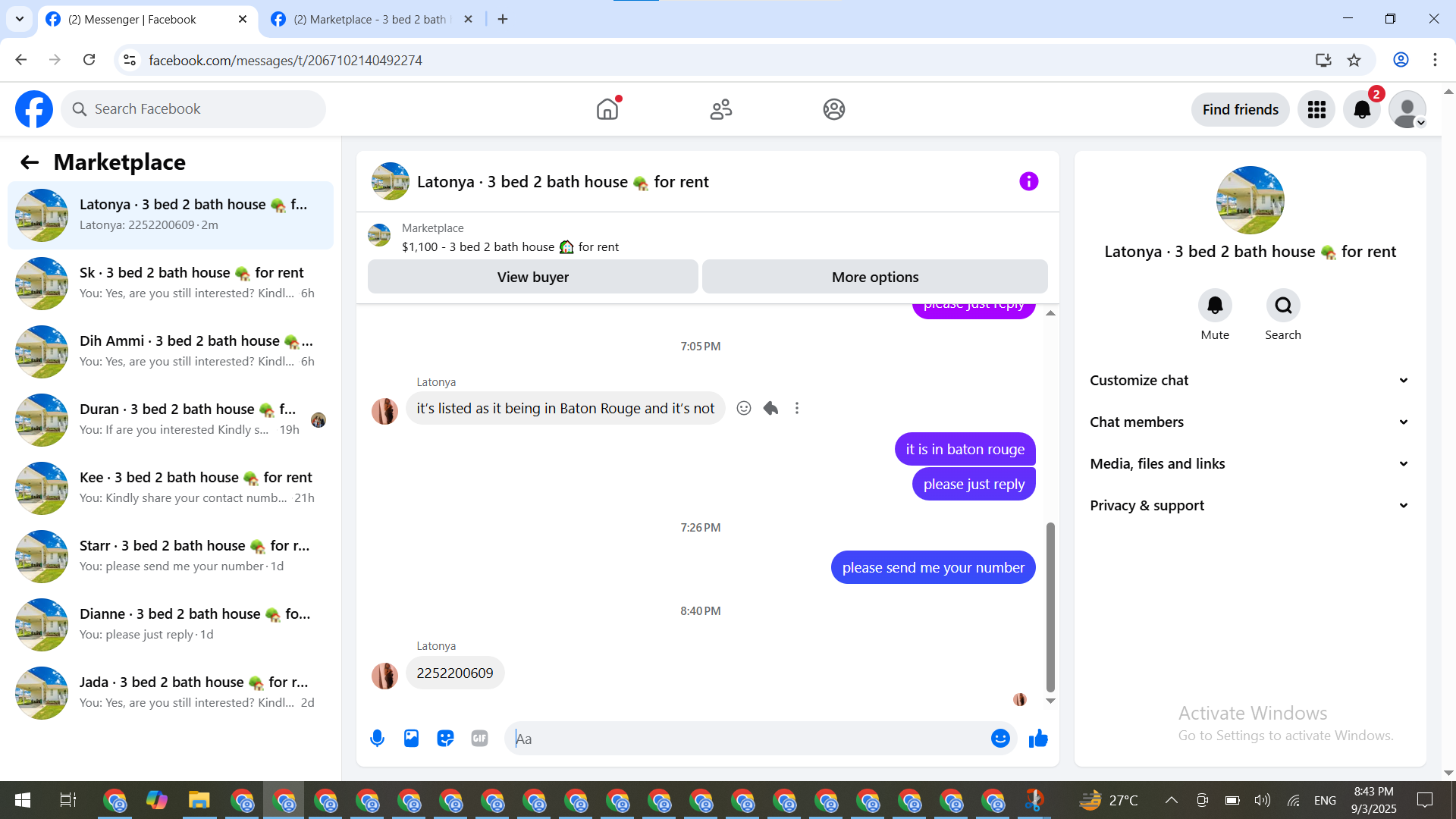The height and width of the screenshot is (819, 1456).
Task: Close the Marketplace browser tab
Action: (469, 19)
